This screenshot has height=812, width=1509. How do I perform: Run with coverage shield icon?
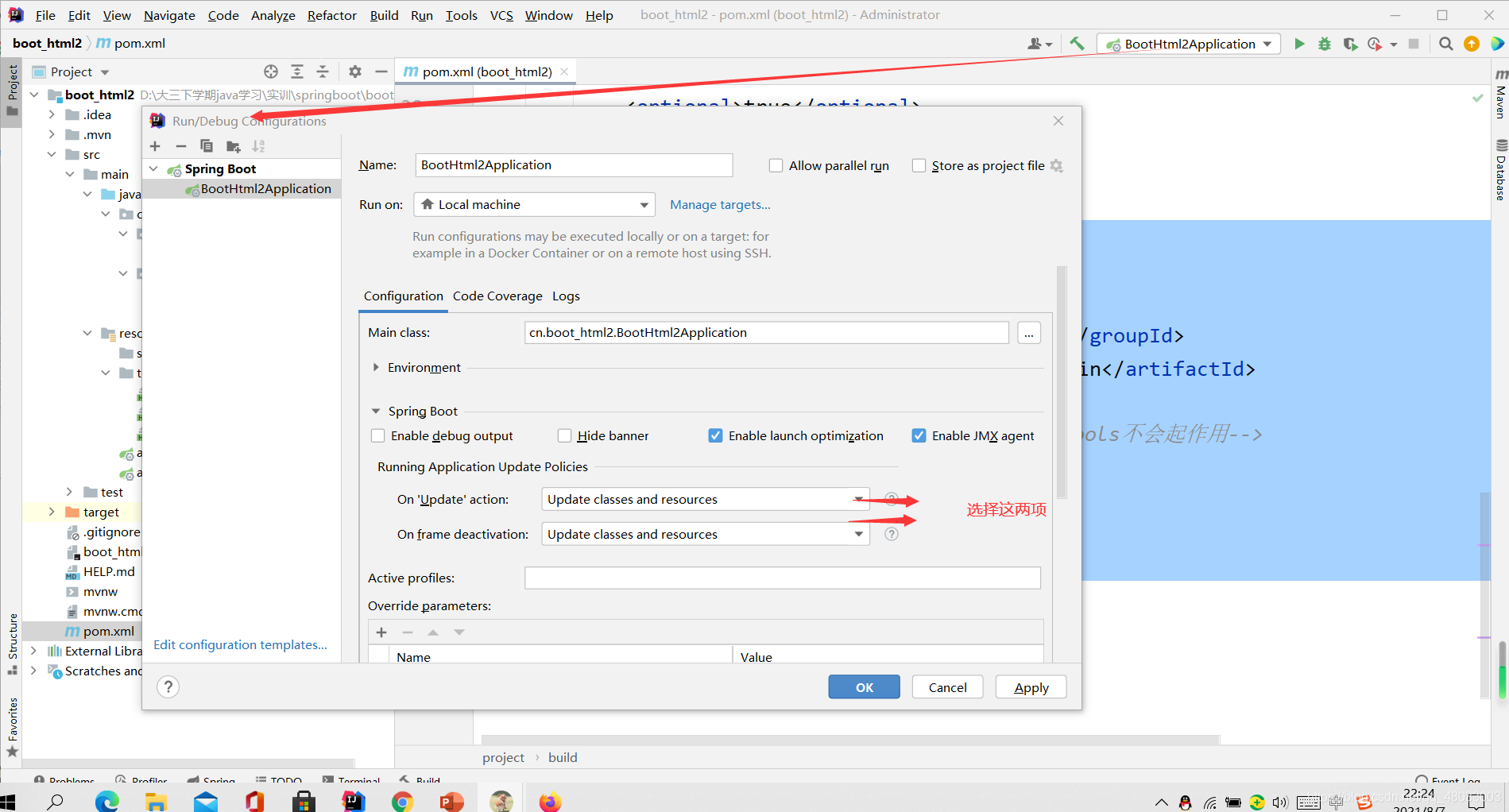[1349, 44]
